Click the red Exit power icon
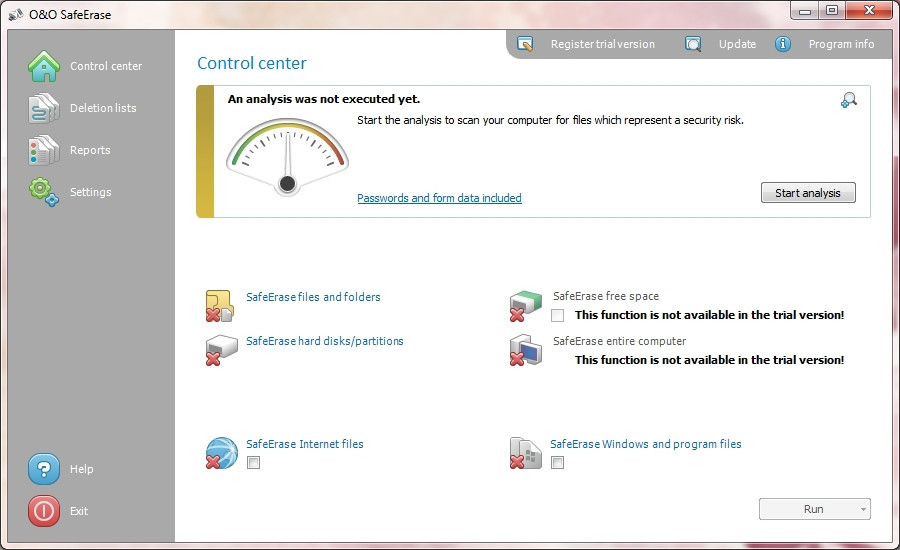The width and height of the screenshot is (900, 550). pos(44,511)
